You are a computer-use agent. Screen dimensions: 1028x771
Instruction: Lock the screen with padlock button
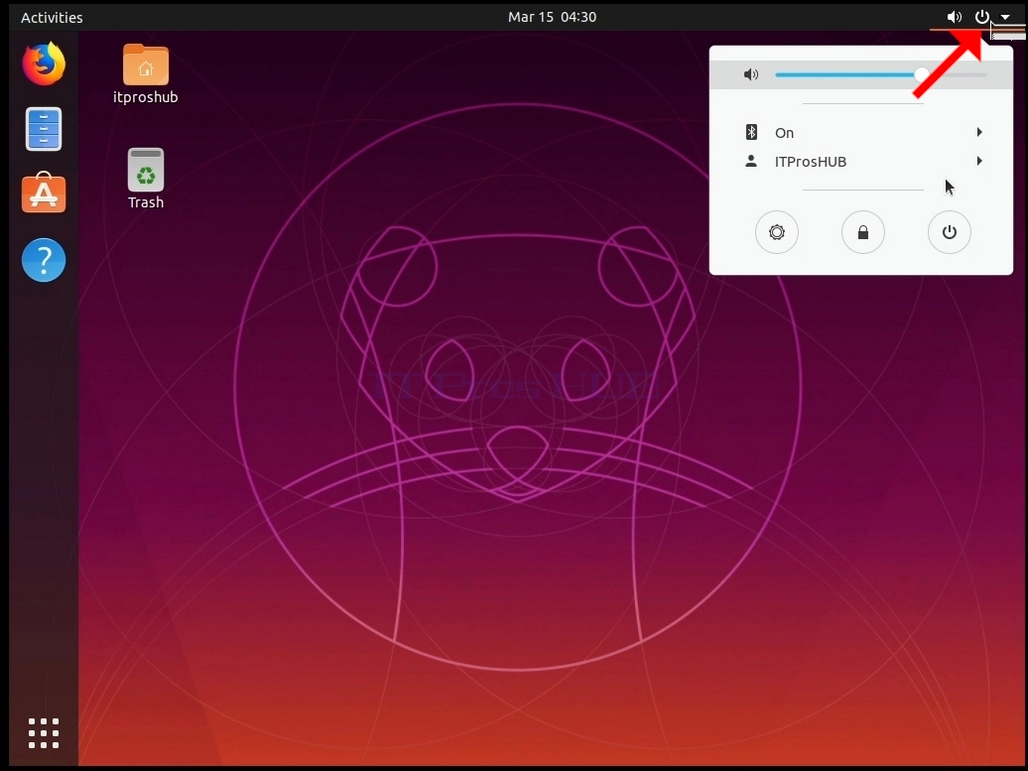click(863, 232)
